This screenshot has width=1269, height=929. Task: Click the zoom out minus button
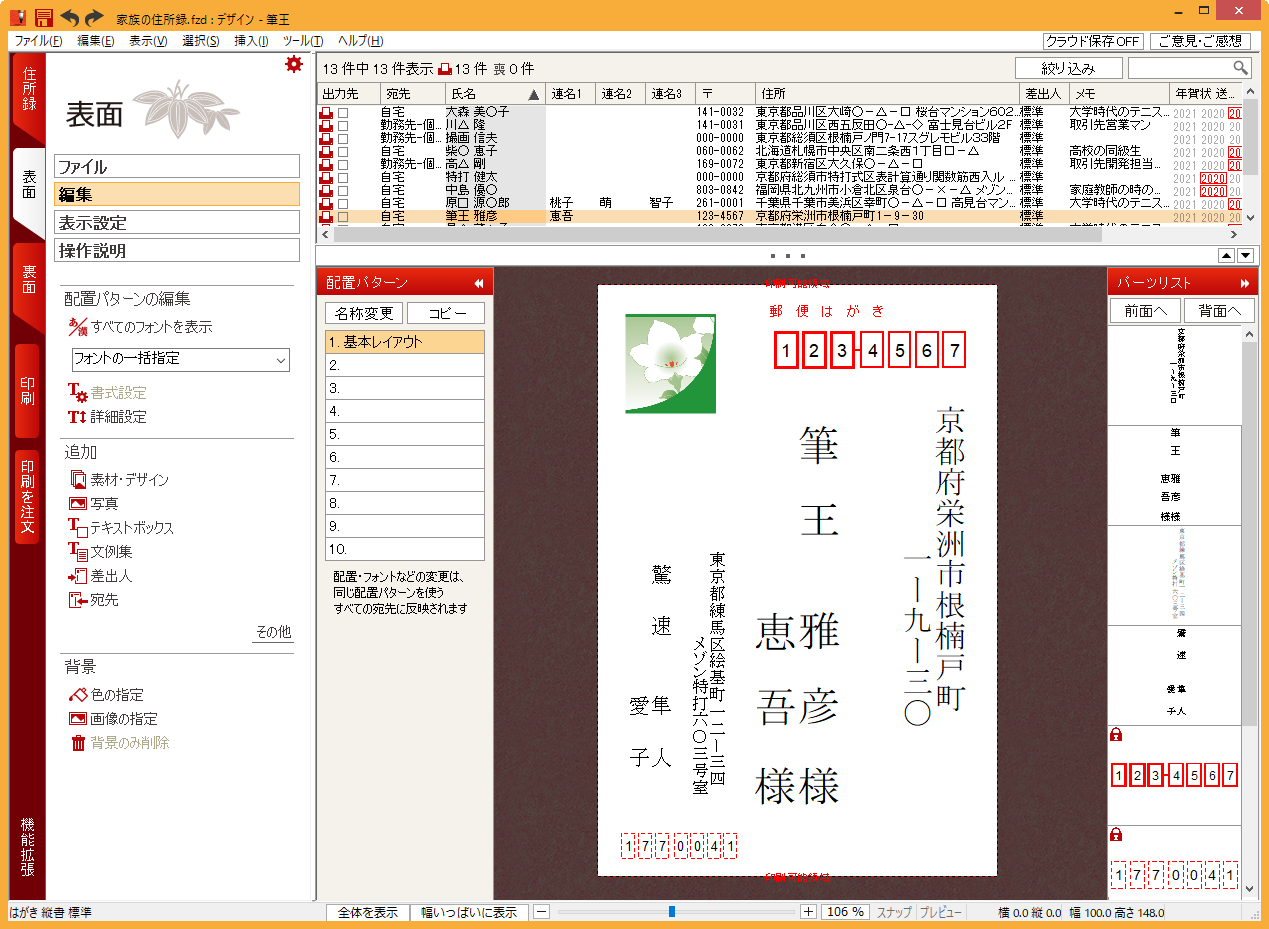pyautogui.click(x=541, y=912)
